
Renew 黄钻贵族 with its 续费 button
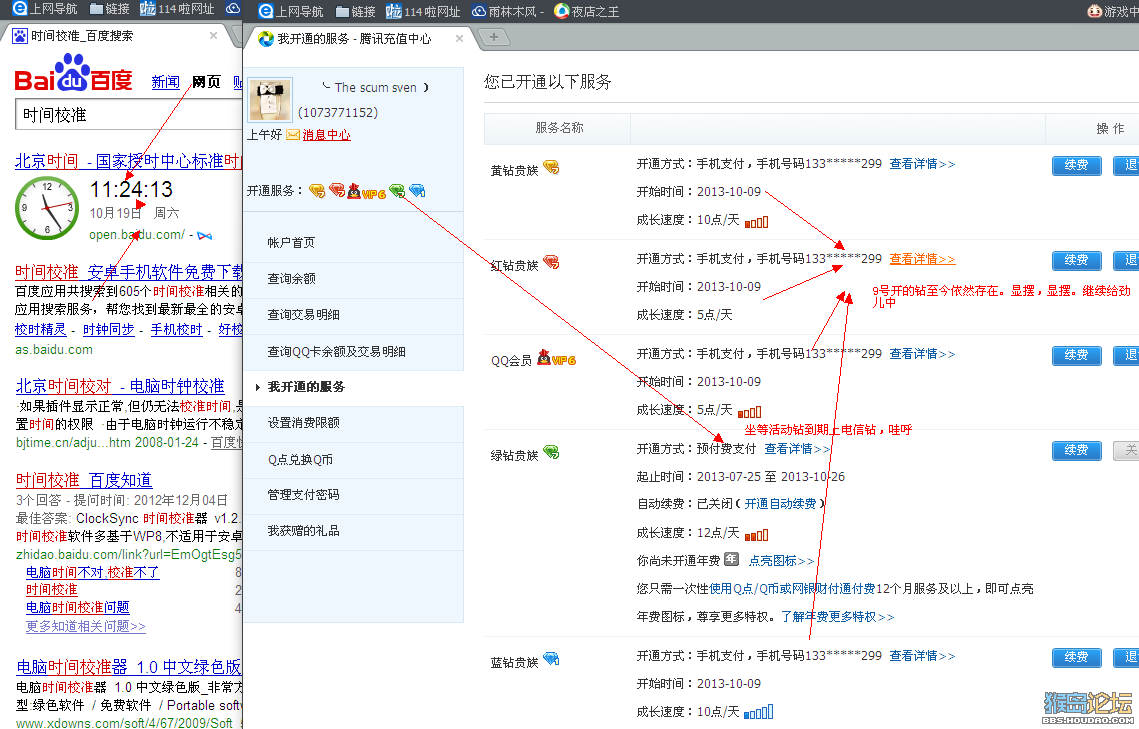[x=1077, y=166]
